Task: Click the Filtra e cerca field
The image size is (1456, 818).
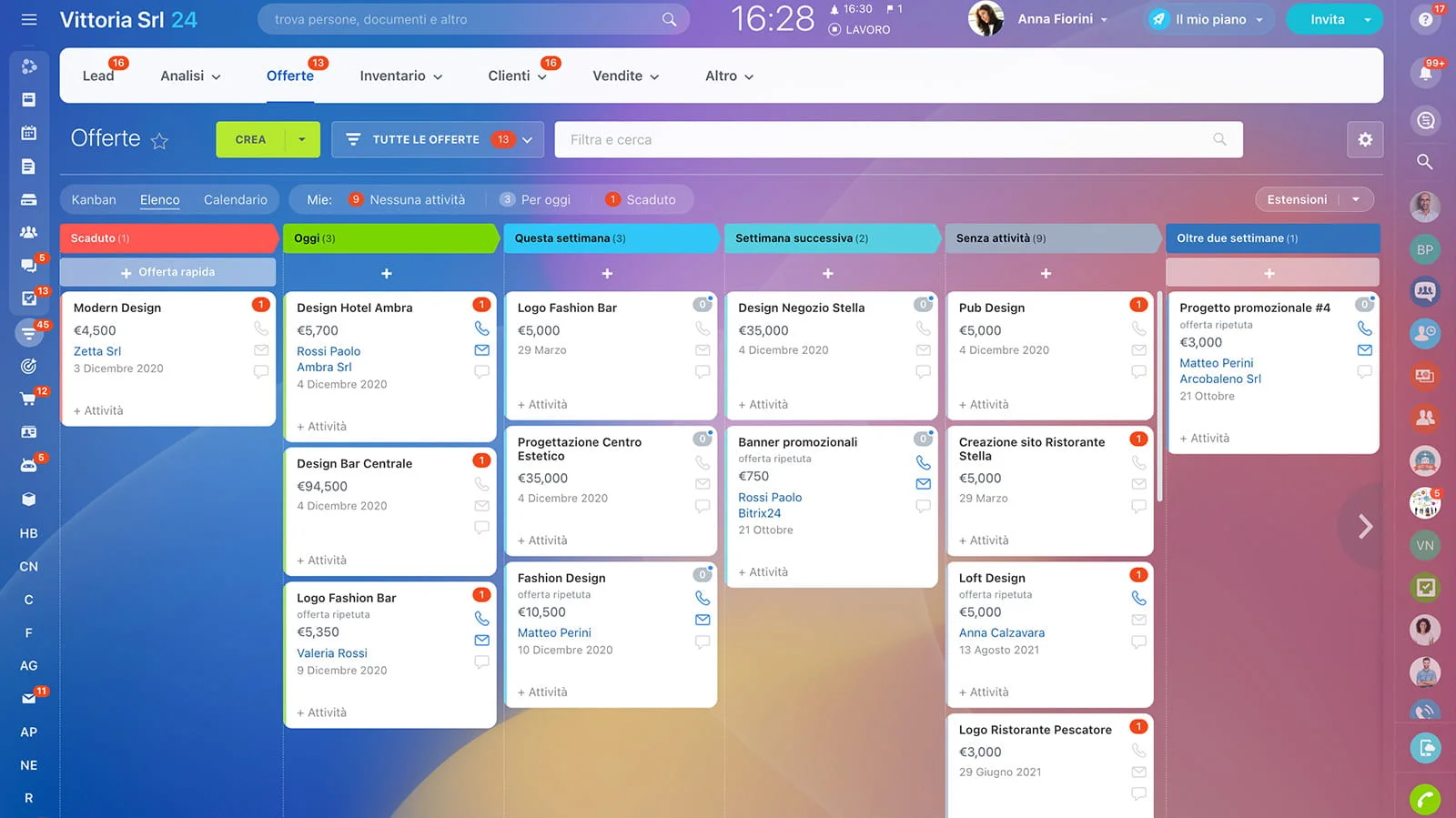Action: [898, 139]
